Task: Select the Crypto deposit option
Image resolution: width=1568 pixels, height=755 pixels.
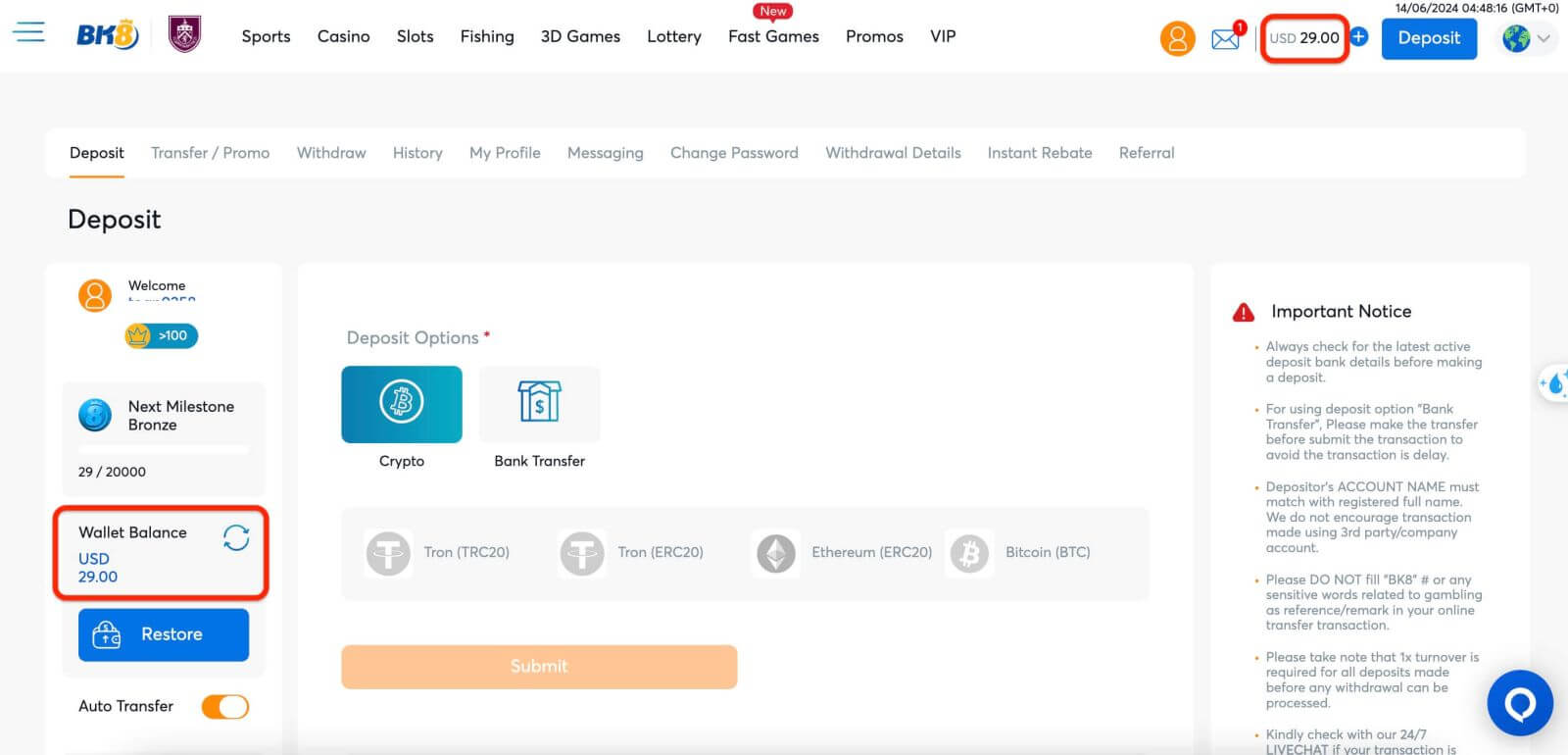Action: tap(402, 404)
